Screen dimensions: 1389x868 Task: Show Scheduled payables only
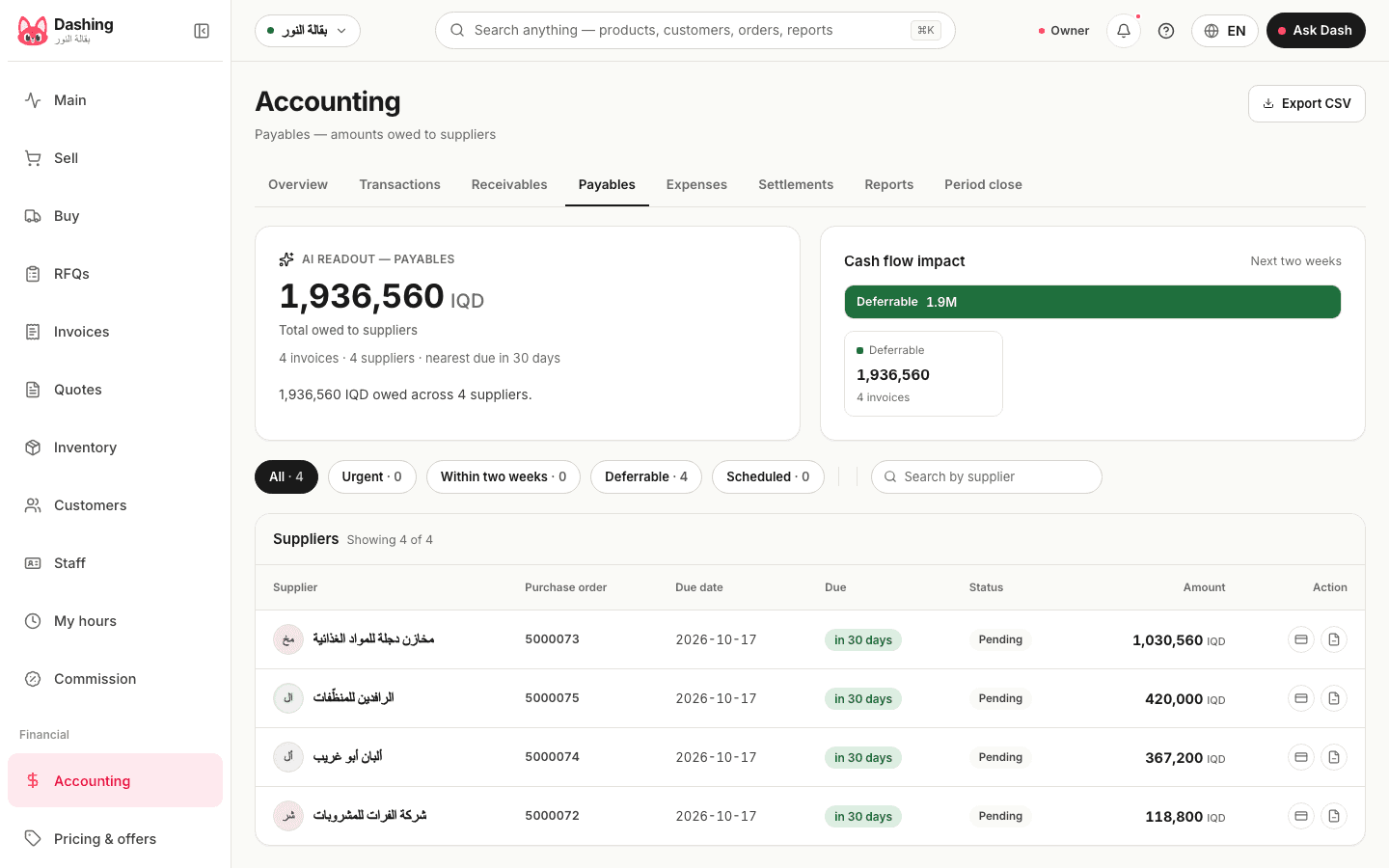(x=768, y=476)
